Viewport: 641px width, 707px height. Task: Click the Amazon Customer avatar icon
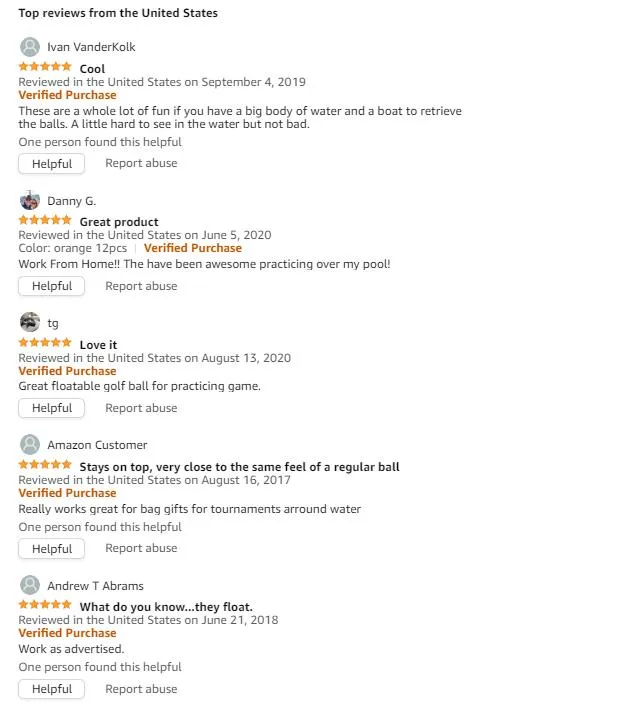click(30, 445)
